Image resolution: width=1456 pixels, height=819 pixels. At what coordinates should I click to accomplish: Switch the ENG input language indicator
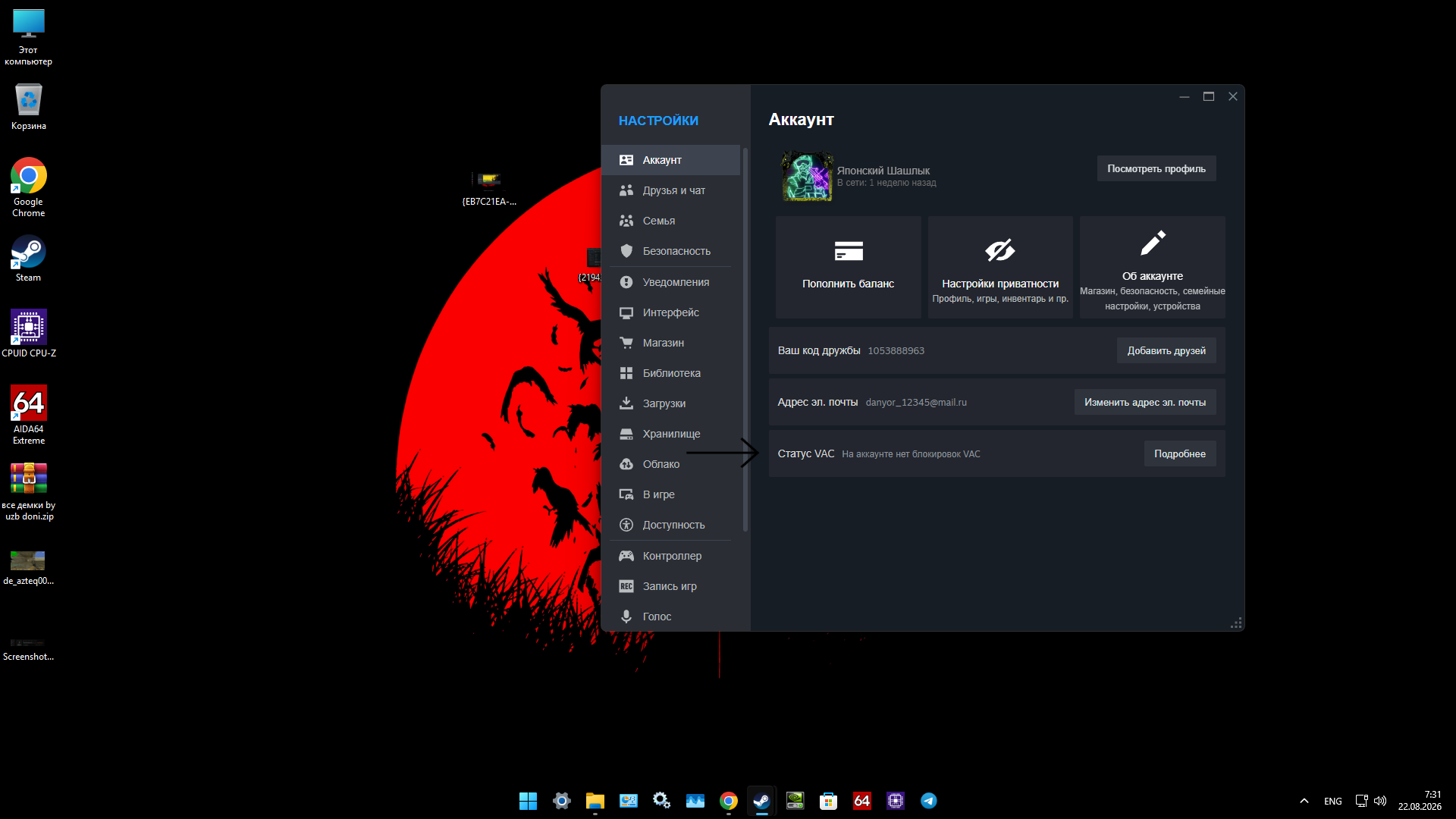(x=1333, y=801)
